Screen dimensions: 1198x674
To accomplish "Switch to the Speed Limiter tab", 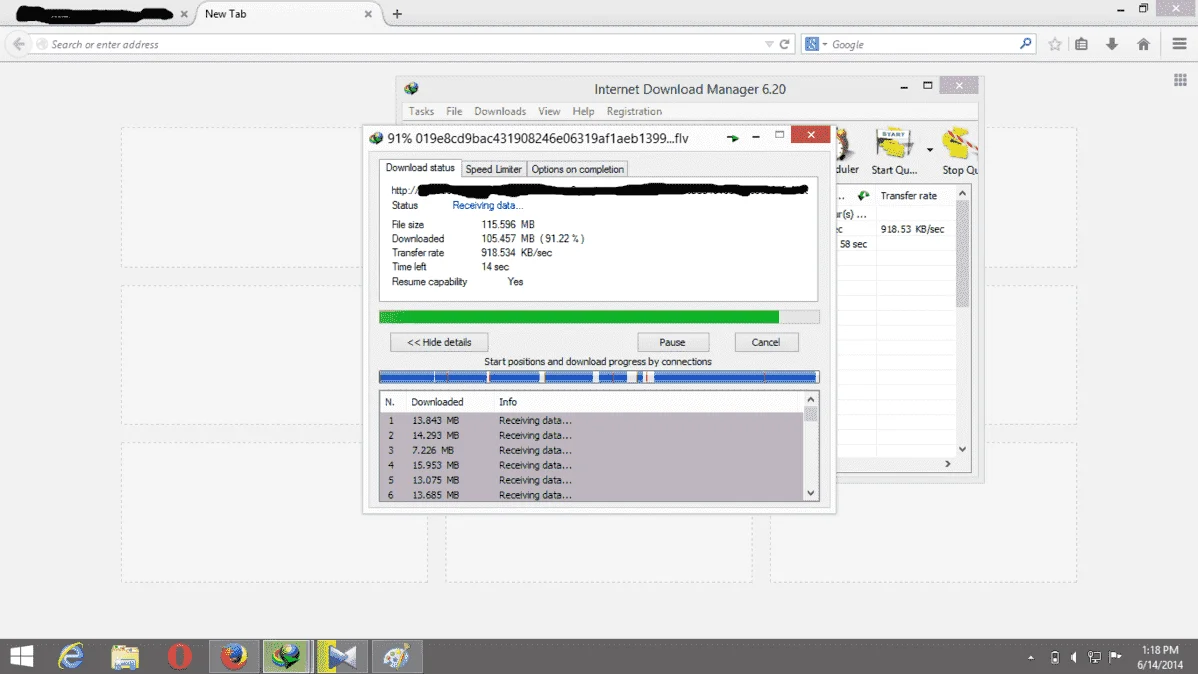I will click(x=494, y=170).
